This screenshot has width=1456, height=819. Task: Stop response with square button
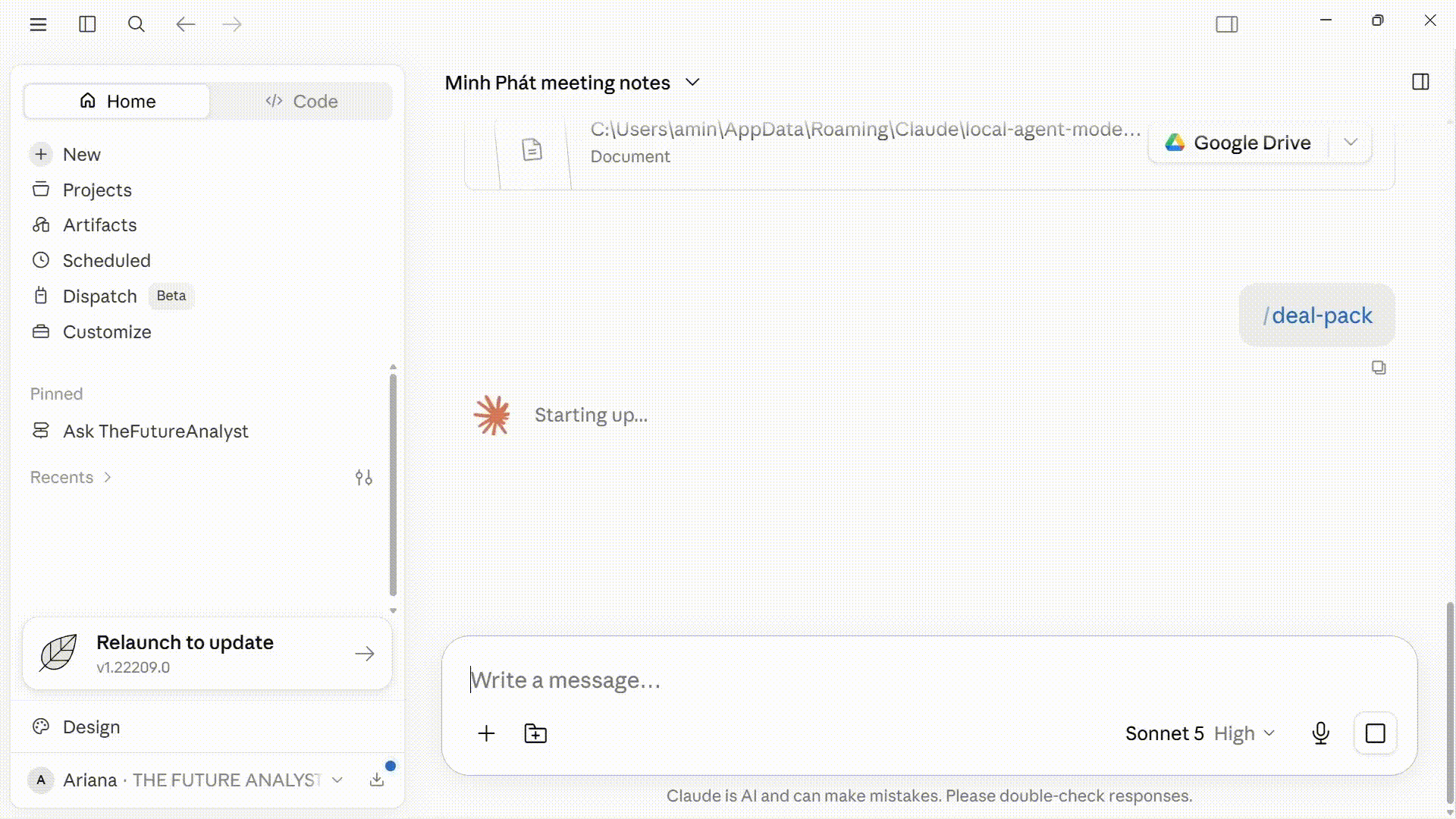pos(1376,733)
